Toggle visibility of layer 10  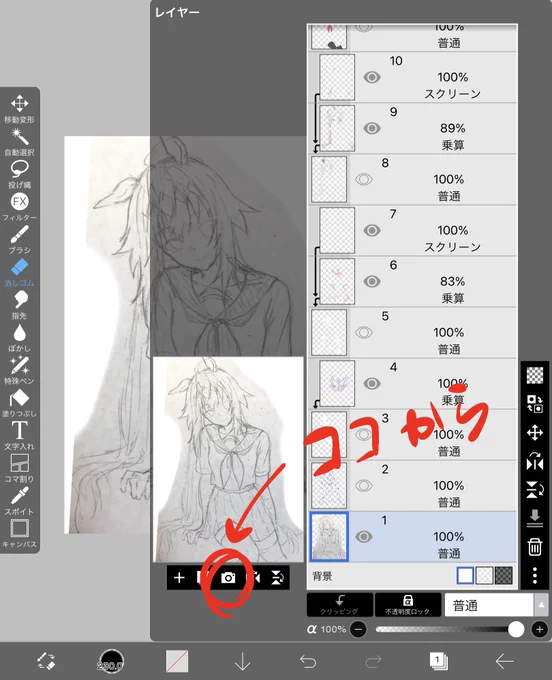372,78
